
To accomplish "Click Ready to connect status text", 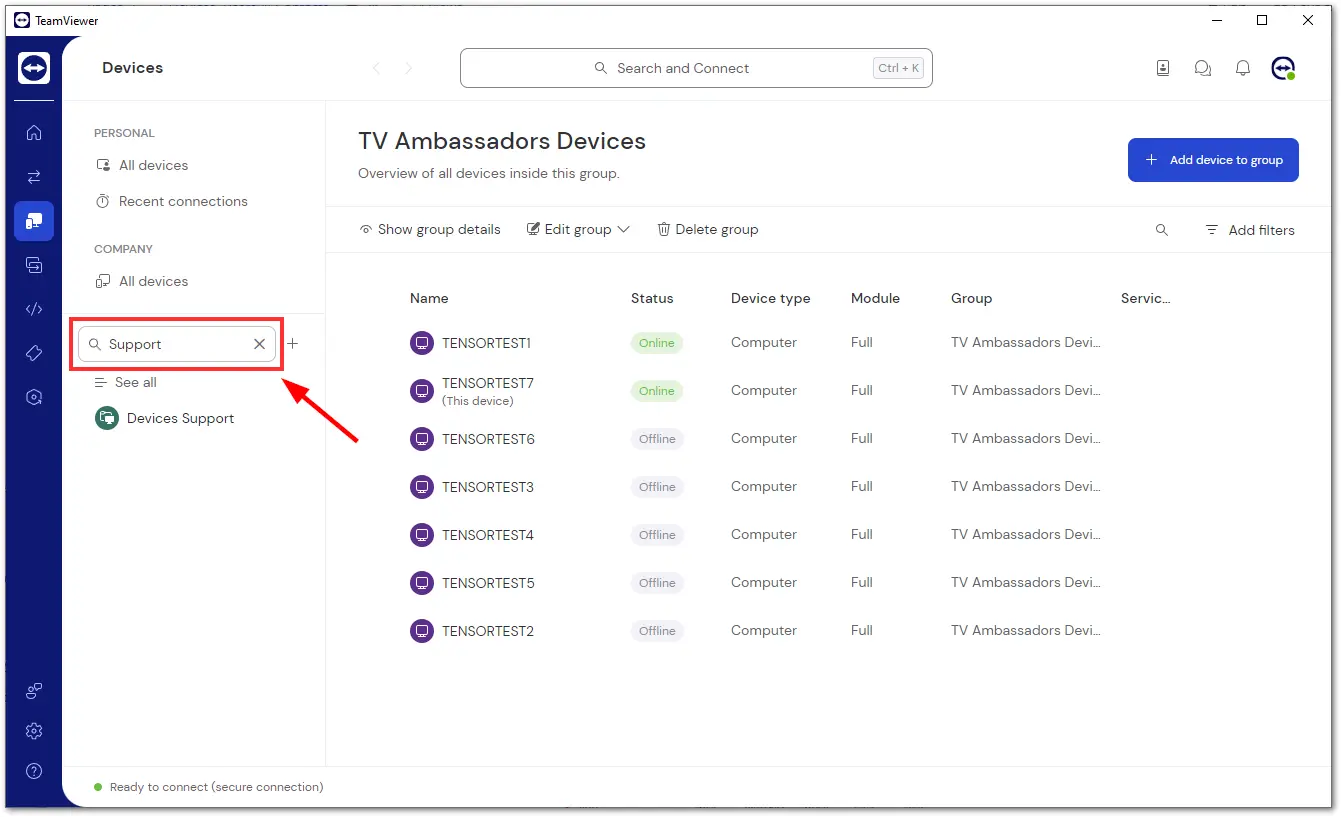I will [x=216, y=787].
